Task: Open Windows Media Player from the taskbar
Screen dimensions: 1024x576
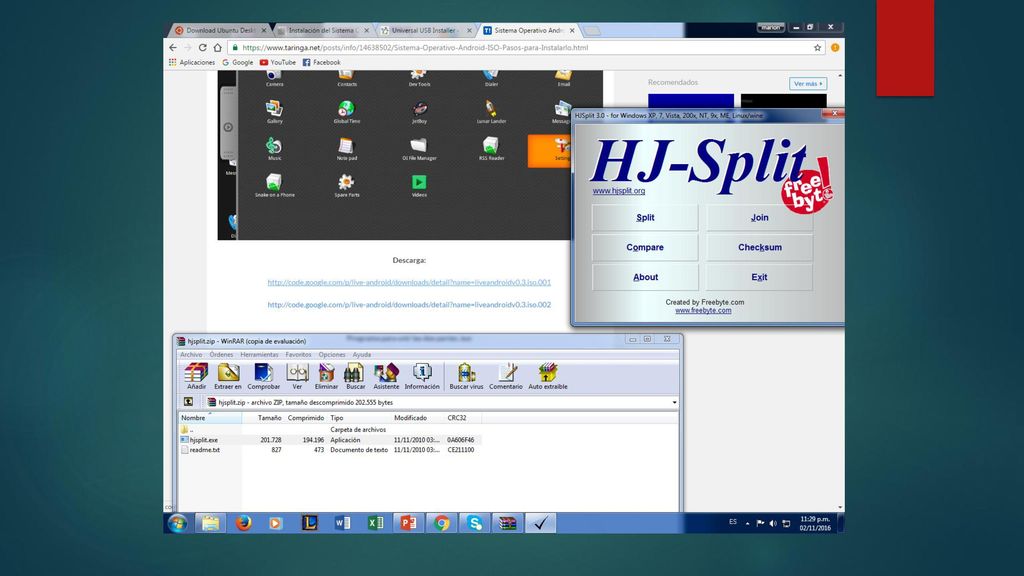Action: [x=276, y=523]
